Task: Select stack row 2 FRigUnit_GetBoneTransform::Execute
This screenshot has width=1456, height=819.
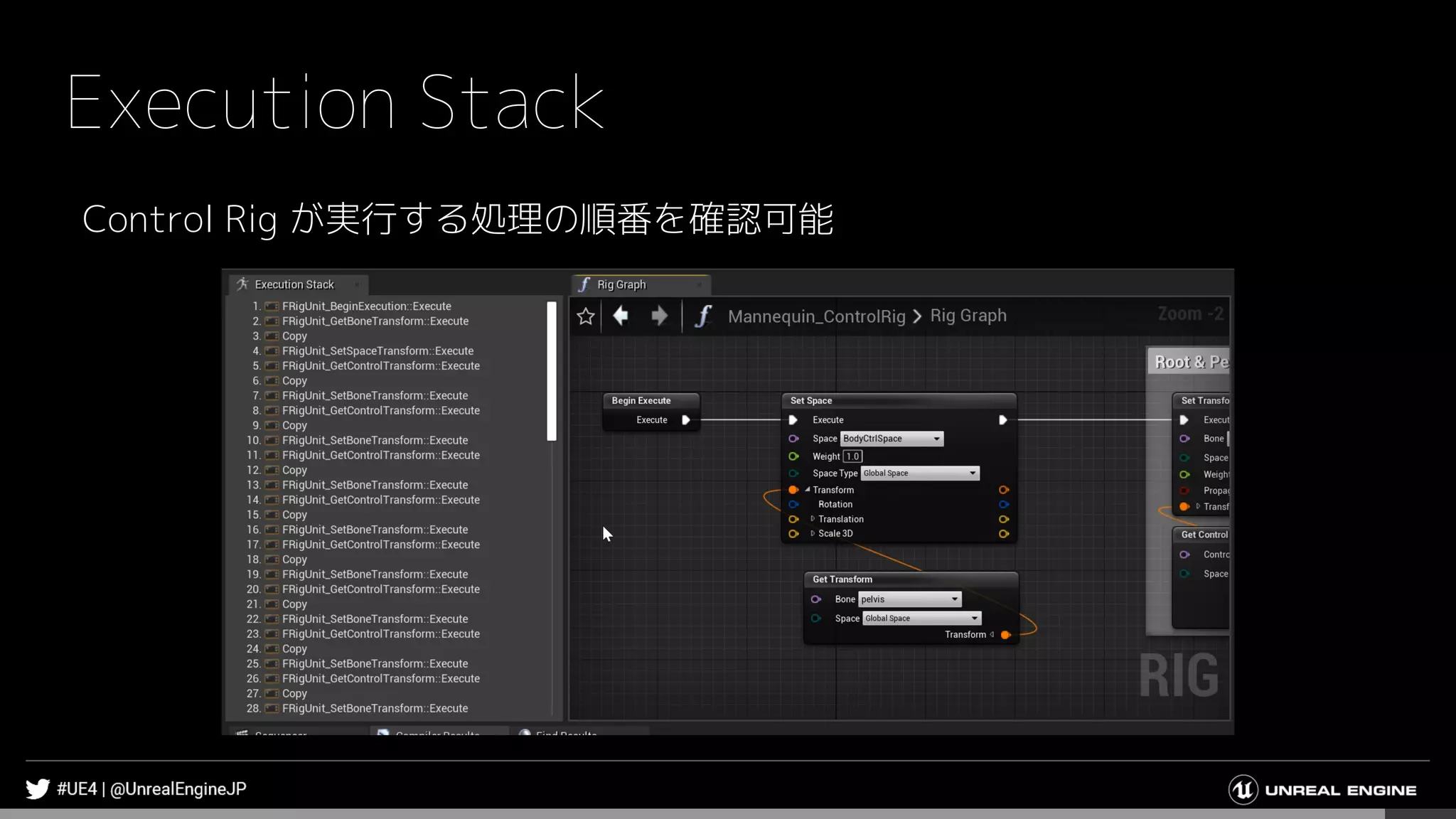Action: click(x=375, y=321)
